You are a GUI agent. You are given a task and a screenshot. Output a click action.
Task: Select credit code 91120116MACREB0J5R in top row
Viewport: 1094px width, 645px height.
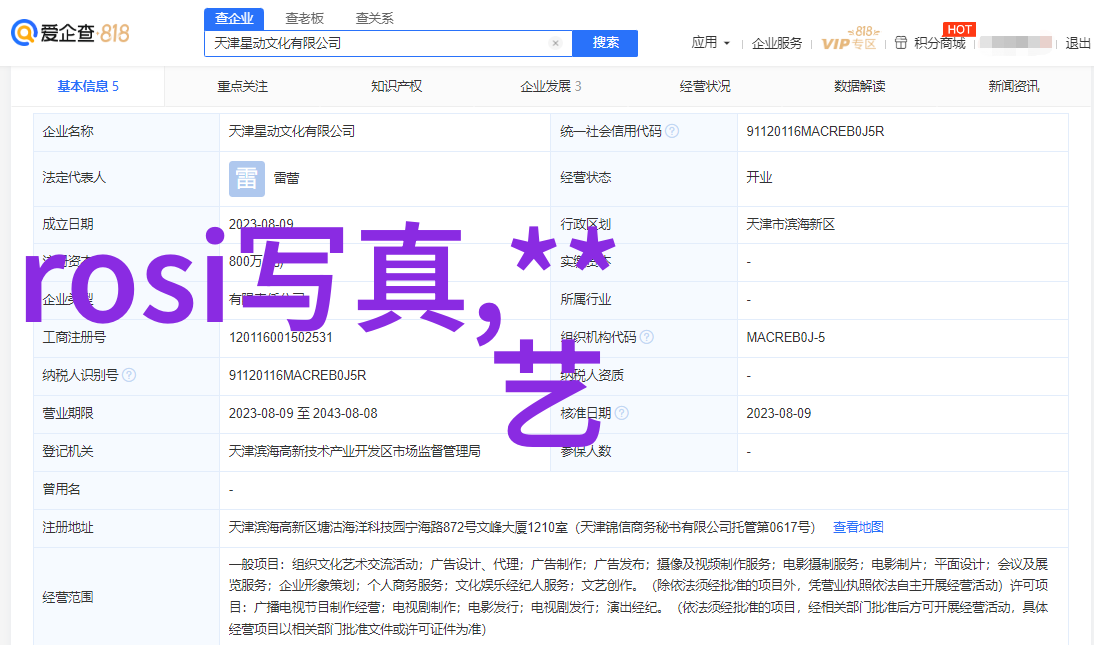[x=815, y=131]
